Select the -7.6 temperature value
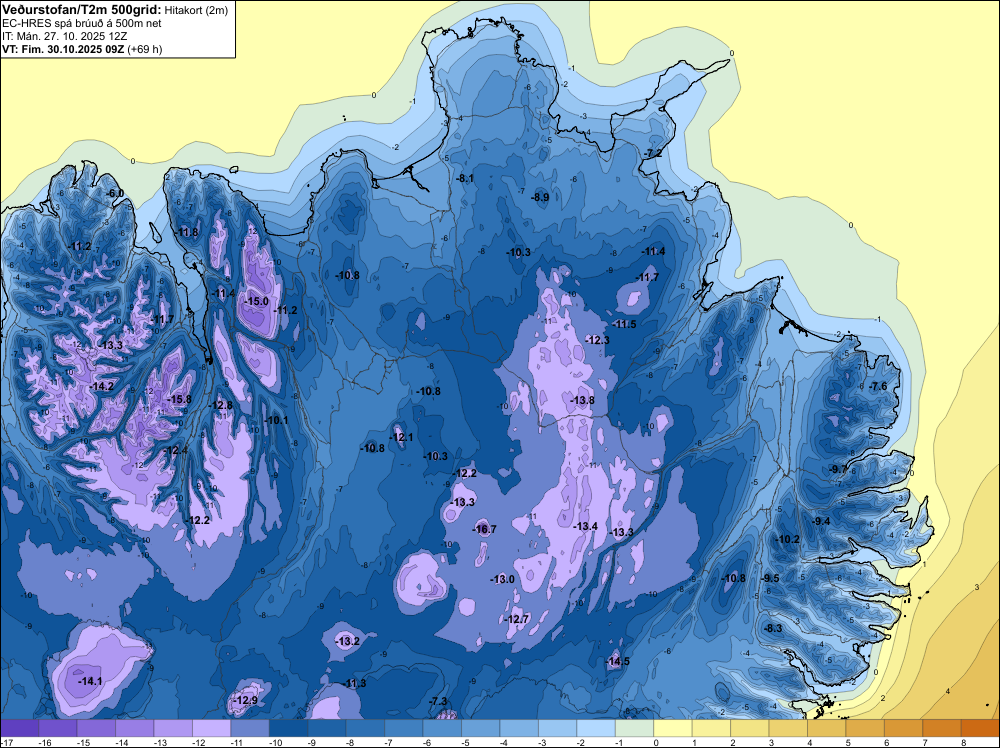Screen dimensions: 1000x748 pyautogui.click(x=878, y=386)
